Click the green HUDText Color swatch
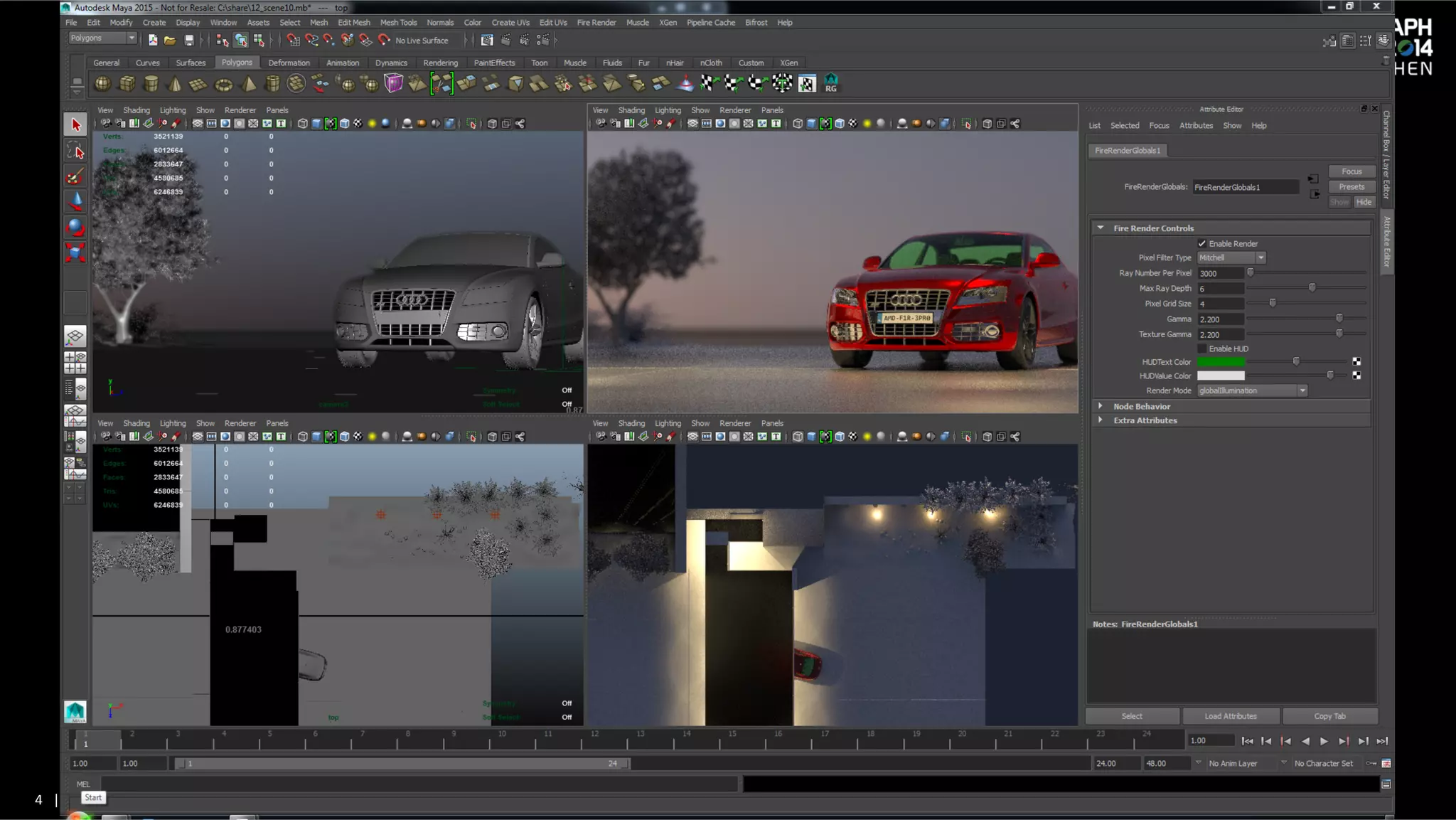The image size is (1456, 820). pos(1221,362)
